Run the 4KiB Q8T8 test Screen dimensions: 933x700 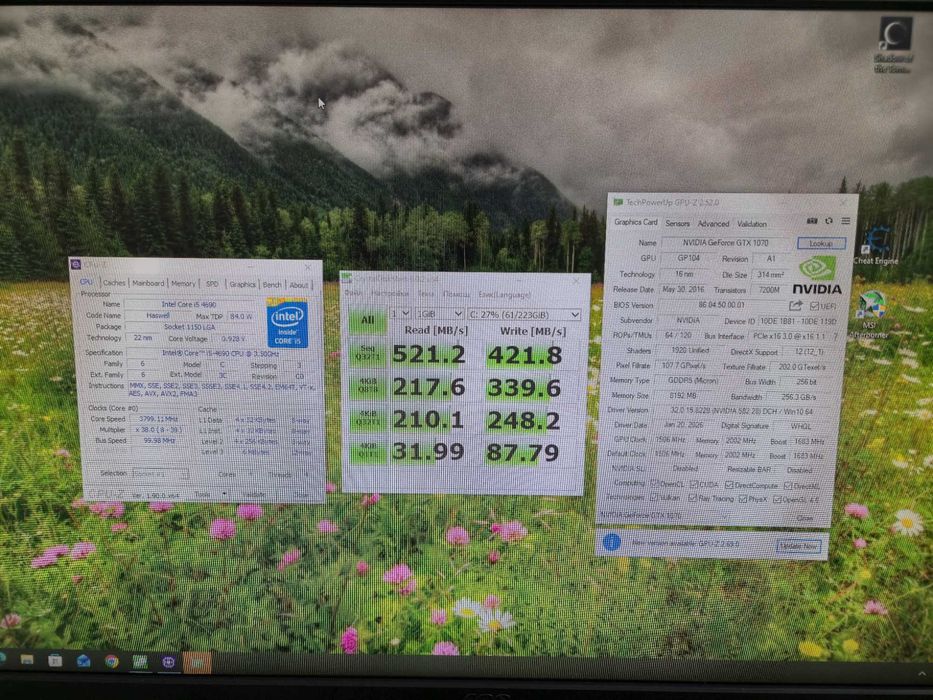tap(367, 386)
